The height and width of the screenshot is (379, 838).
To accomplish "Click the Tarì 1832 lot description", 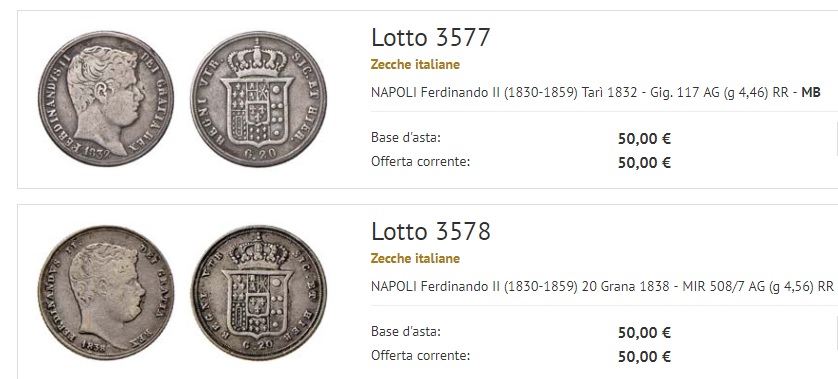I will [595, 92].
